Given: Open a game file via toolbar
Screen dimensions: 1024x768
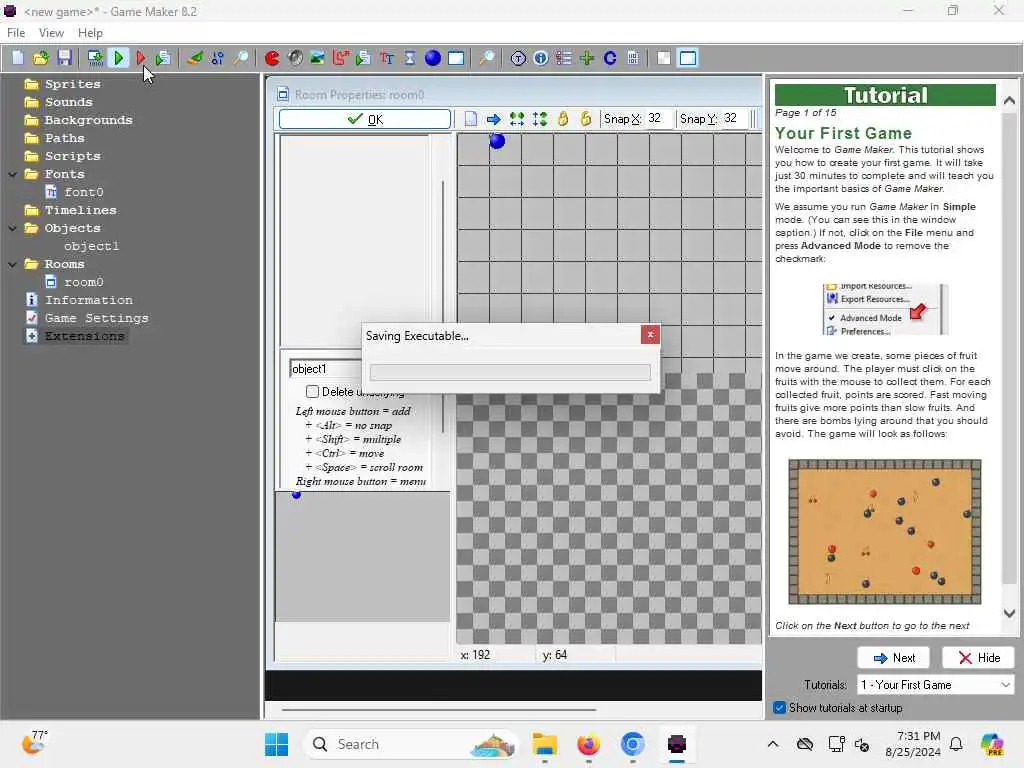Looking at the screenshot, I should pos(40,58).
